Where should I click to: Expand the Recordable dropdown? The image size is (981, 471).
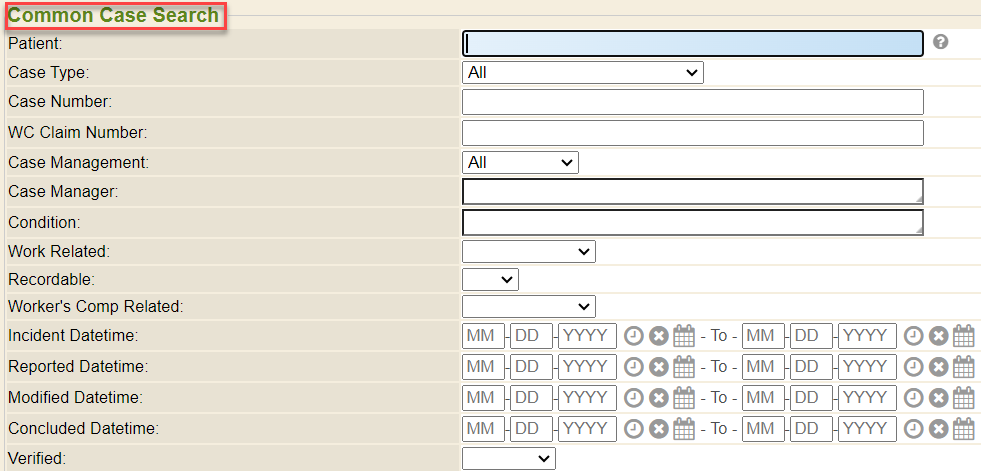click(x=490, y=280)
